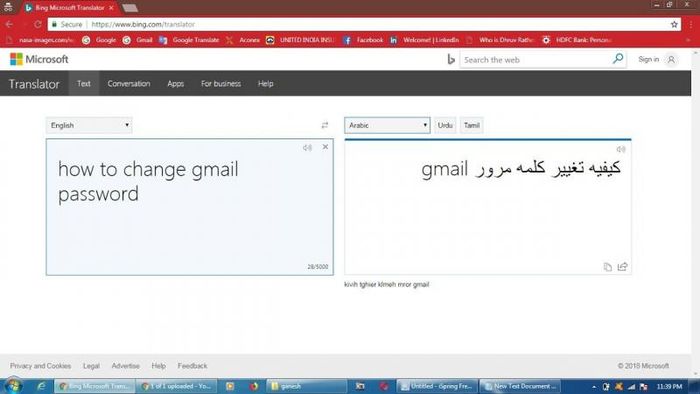Expand the Arabic target language dropdown
Image resolution: width=700 pixels, height=394 pixels.
point(387,125)
